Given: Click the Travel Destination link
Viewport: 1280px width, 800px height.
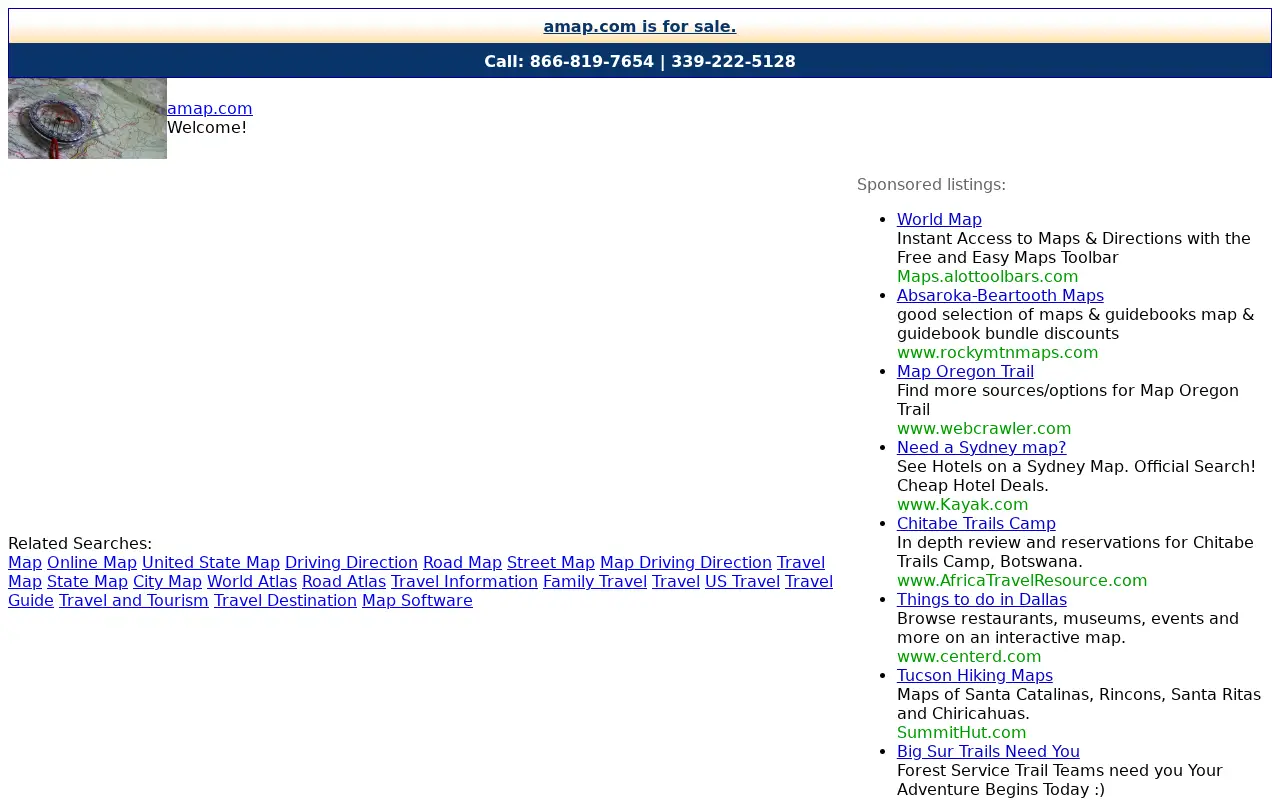Looking at the screenshot, I should [285, 600].
